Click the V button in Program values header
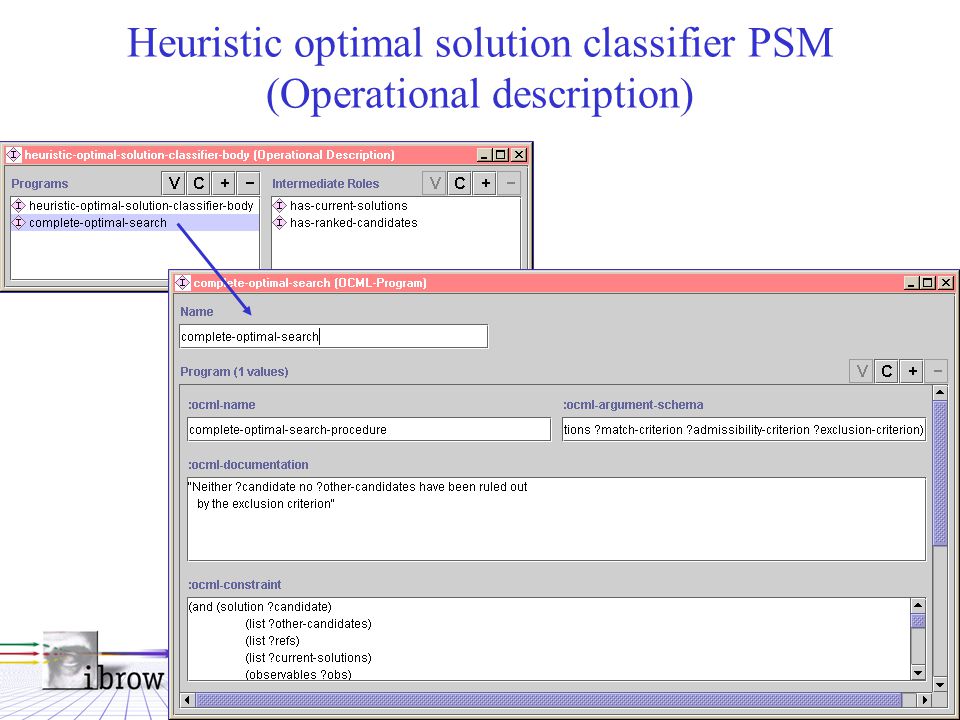The width and height of the screenshot is (960, 720). tap(861, 371)
